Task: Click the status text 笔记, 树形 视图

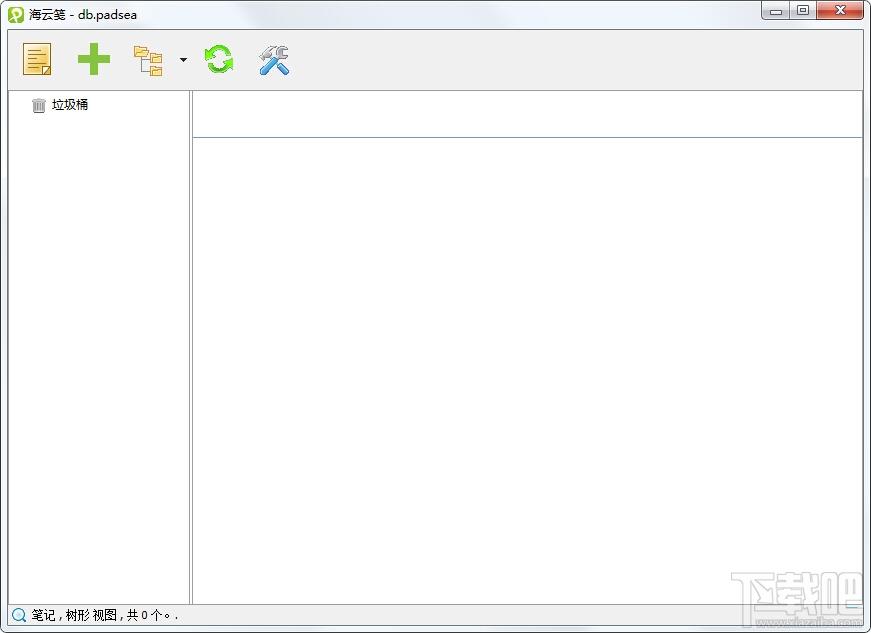Action: click(74, 615)
